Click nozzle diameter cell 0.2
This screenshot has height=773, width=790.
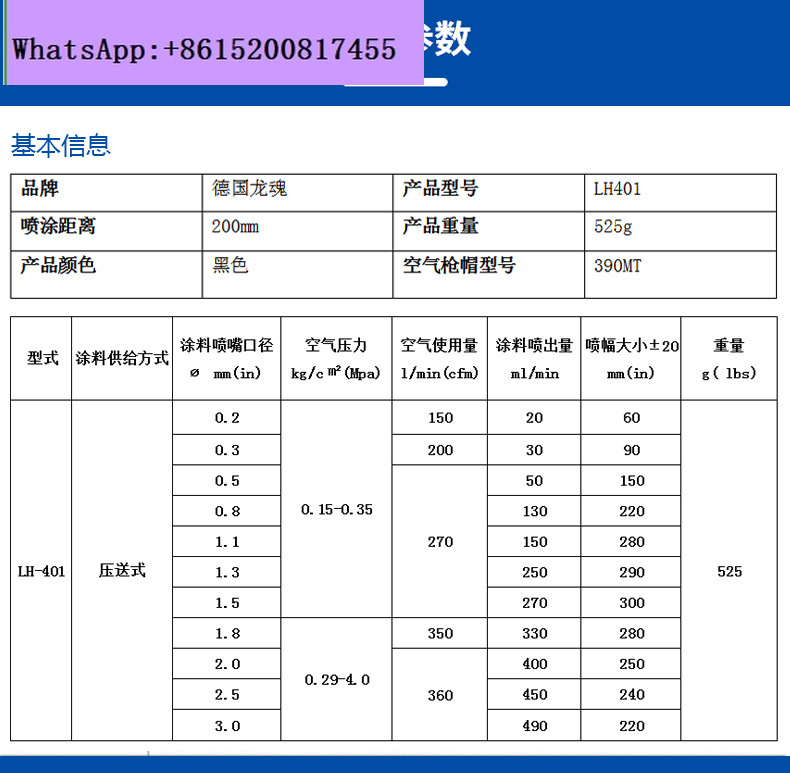click(x=227, y=418)
